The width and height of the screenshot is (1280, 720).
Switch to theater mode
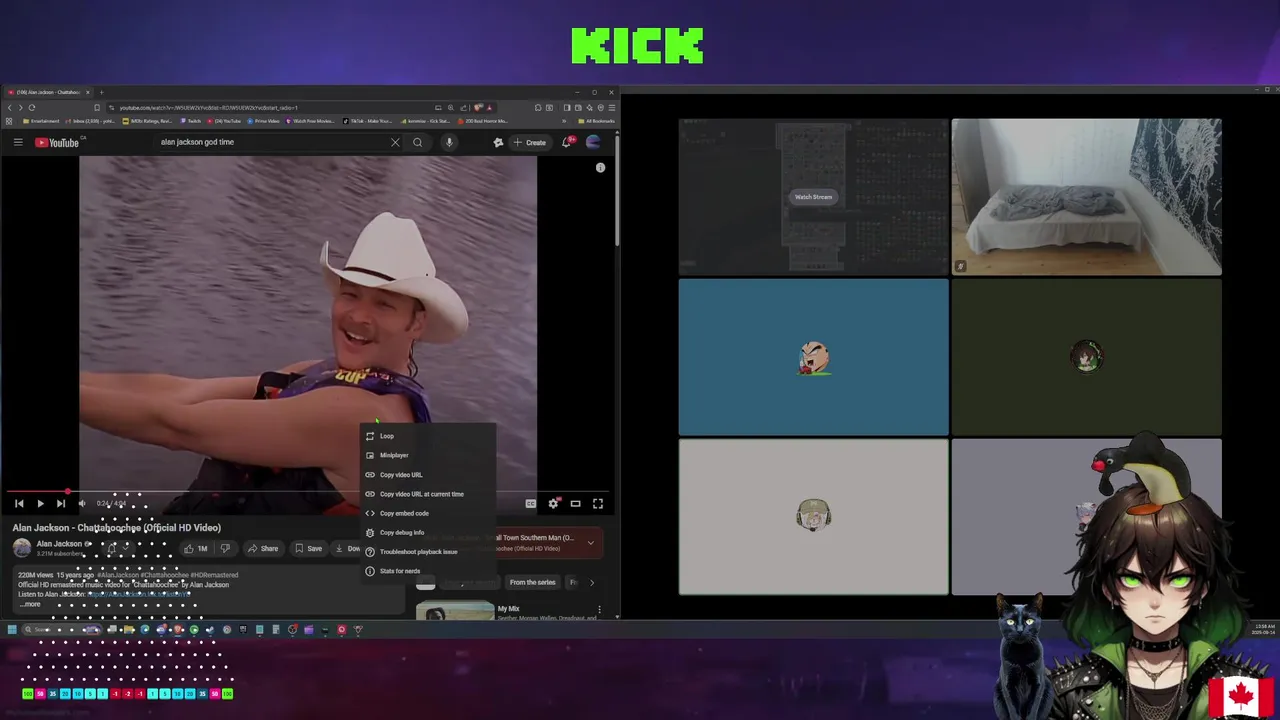click(x=575, y=504)
